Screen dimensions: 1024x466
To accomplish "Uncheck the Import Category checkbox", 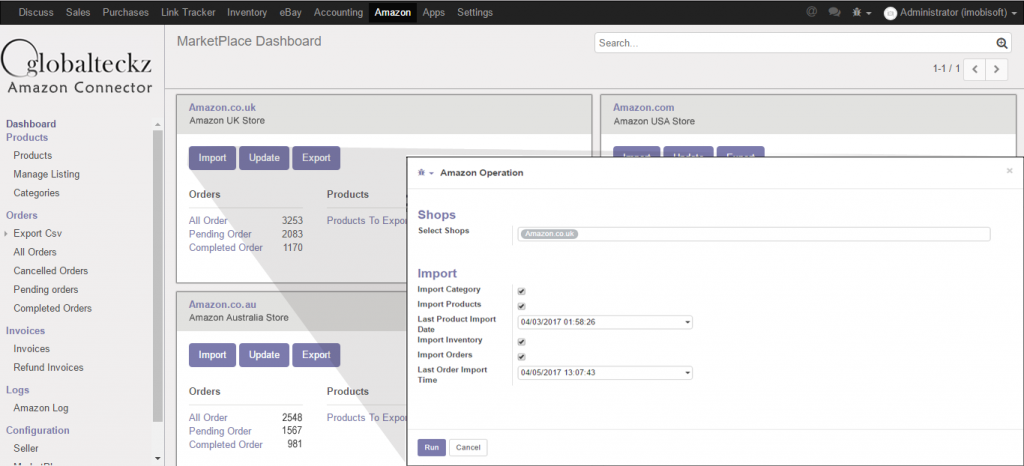I will (x=522, y=291).
